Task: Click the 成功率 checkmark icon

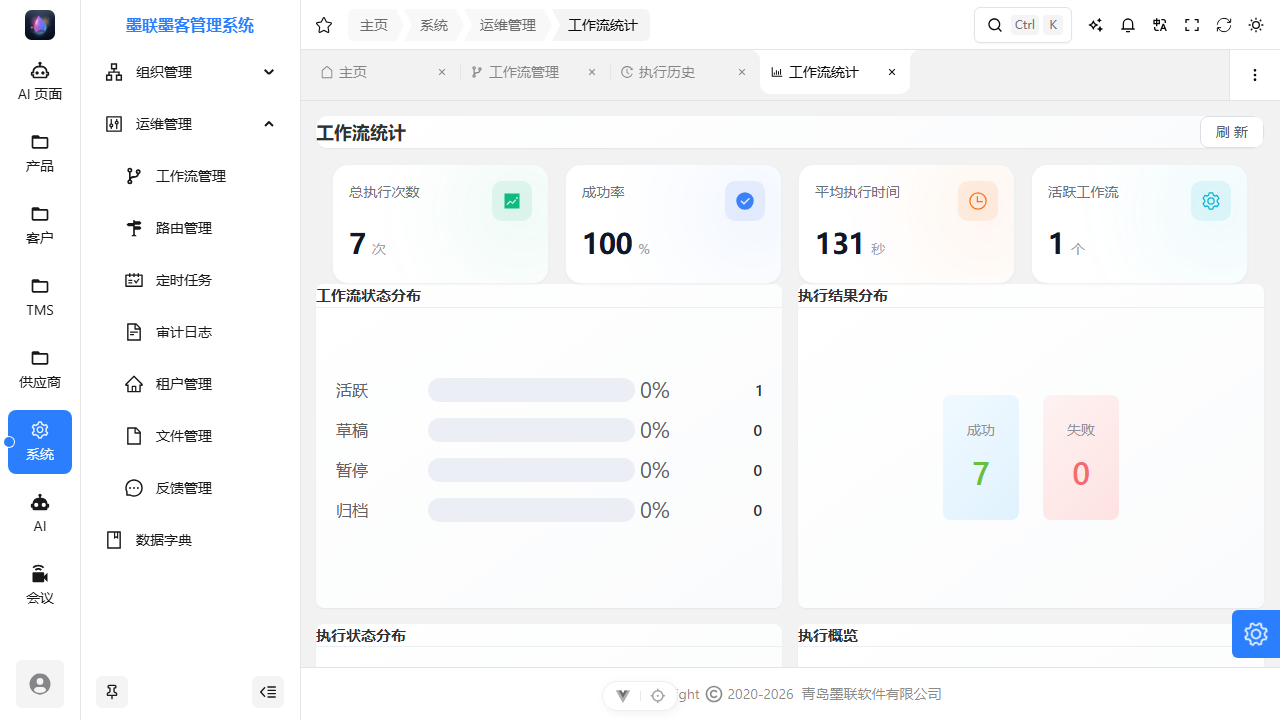Action: (745, 201)
